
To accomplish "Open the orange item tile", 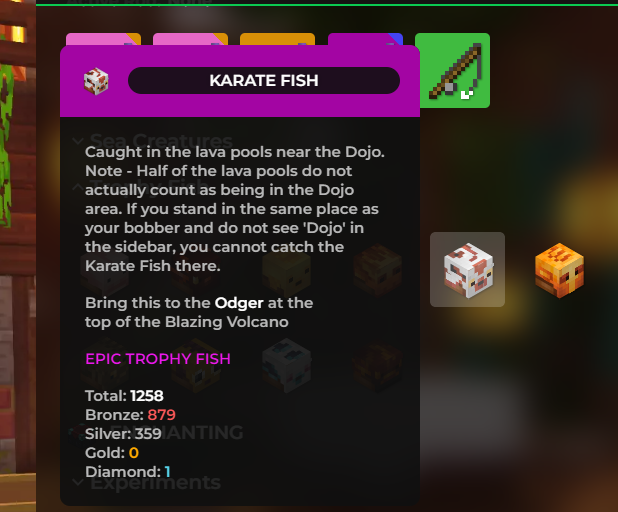I will point(277,39).
